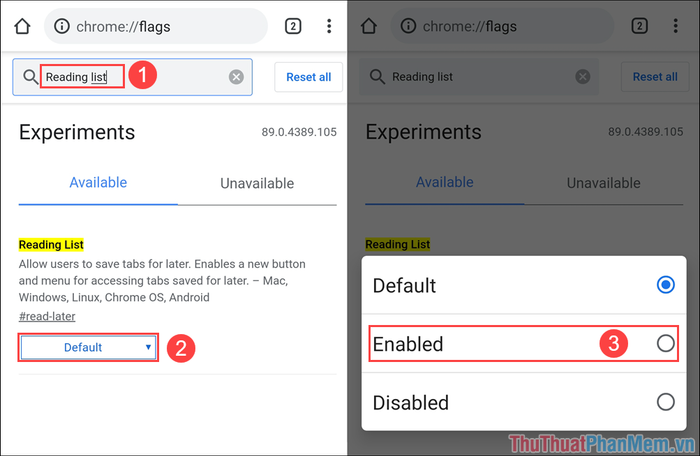Click the Reading list search field on left

pyautogui.click(x=133, y=77)
